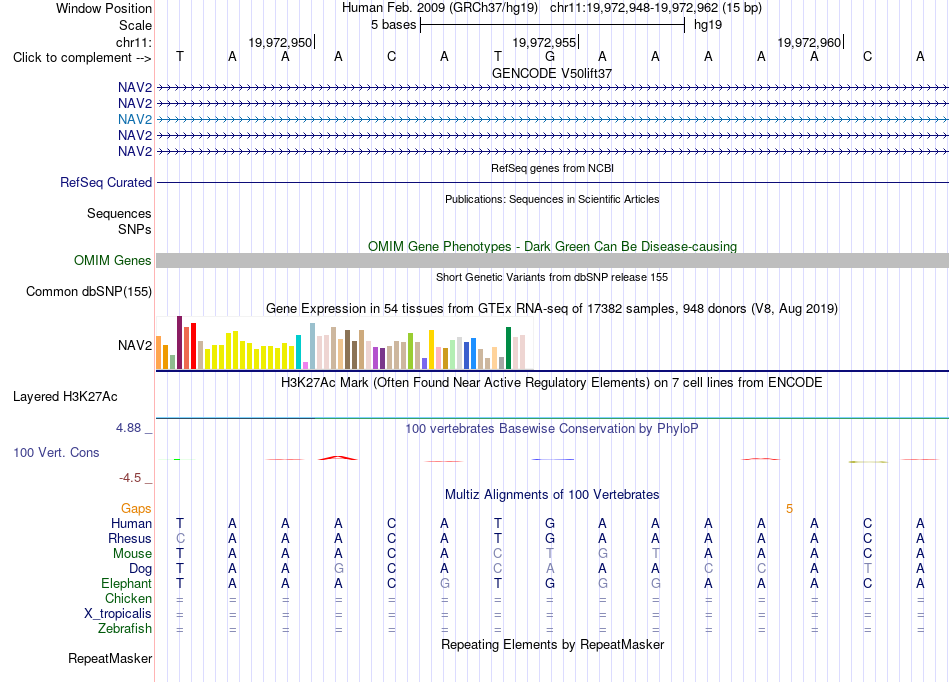Click the SNPs track label
The image size is (950, 682).
(135, 230)
